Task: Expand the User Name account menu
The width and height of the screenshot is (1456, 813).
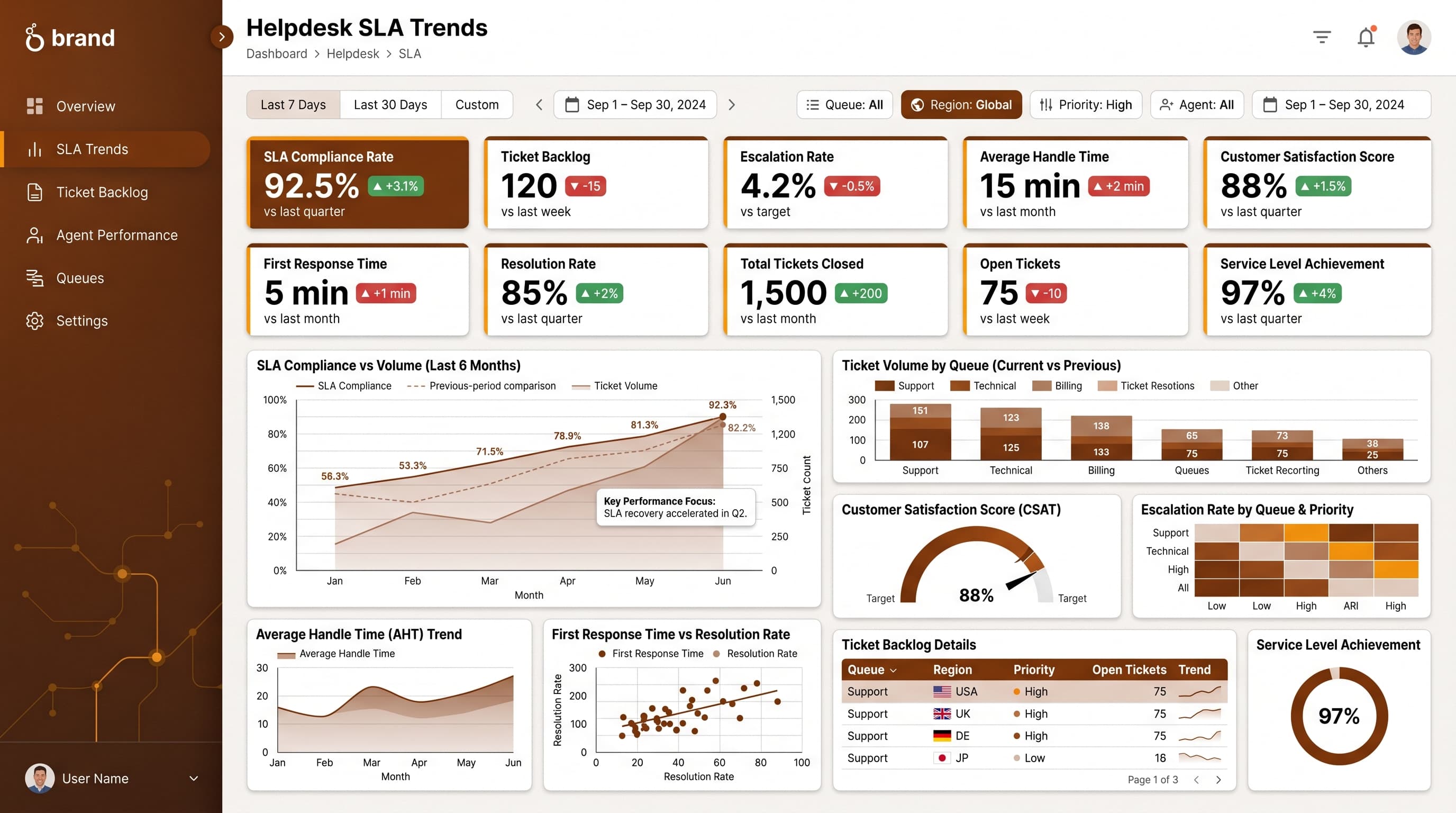Action: tap(193, 779)
